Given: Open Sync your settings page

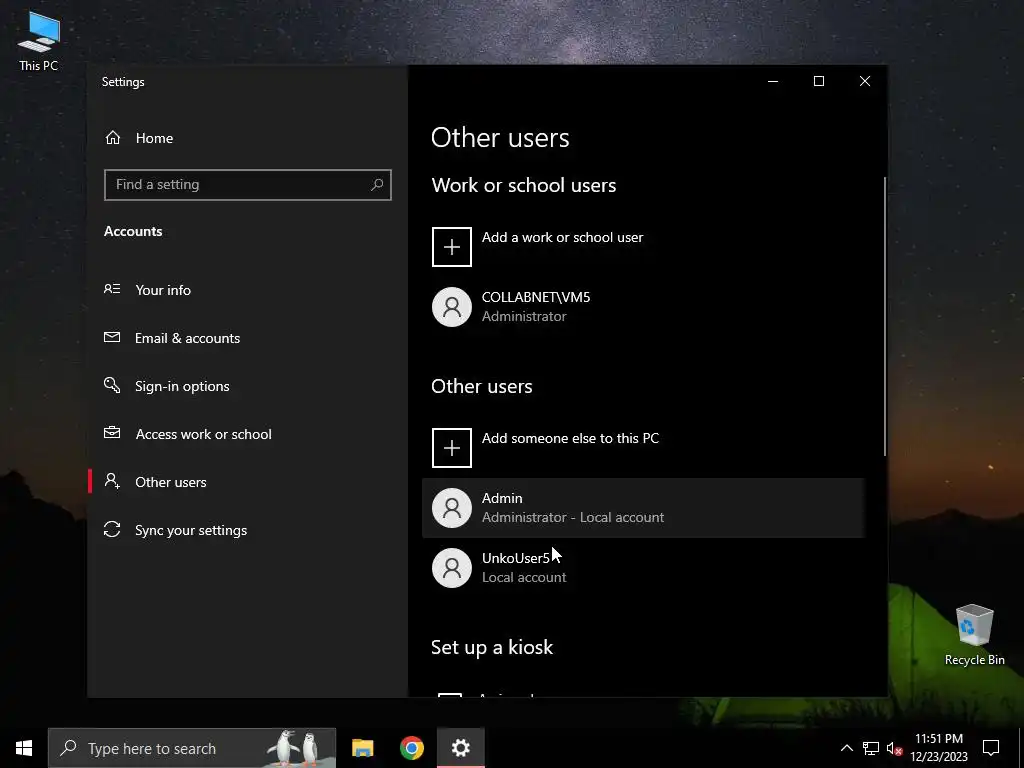Looking at the screenshot, I should 248,530.
